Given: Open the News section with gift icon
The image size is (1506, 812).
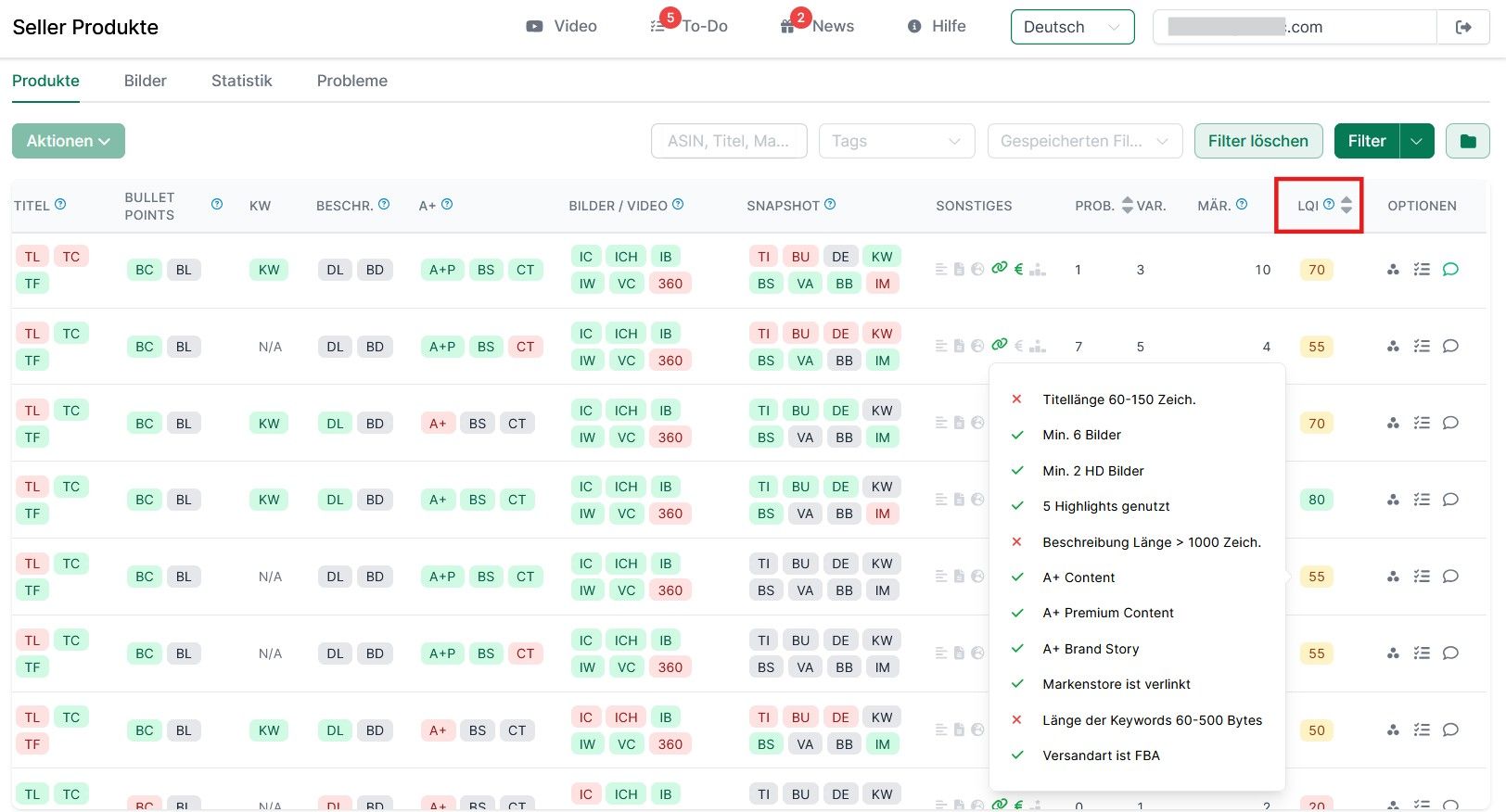Looking at the screenshot, I should pos(817,25).
